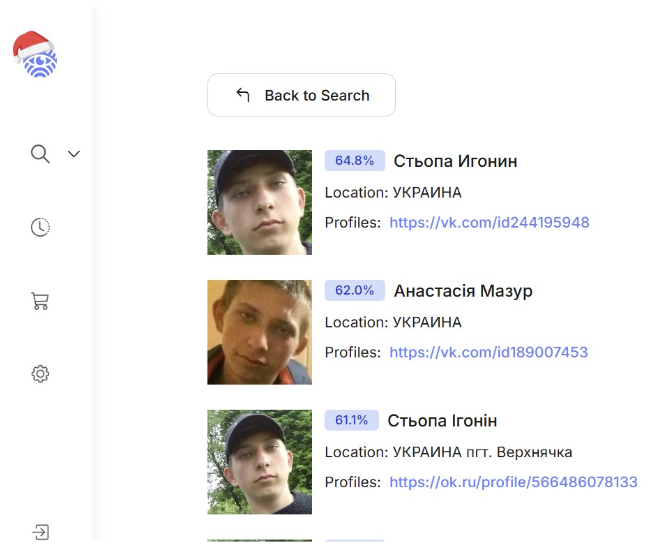
Task: Open link ok.ru/profile/566486078133
Action: point(513,482)
